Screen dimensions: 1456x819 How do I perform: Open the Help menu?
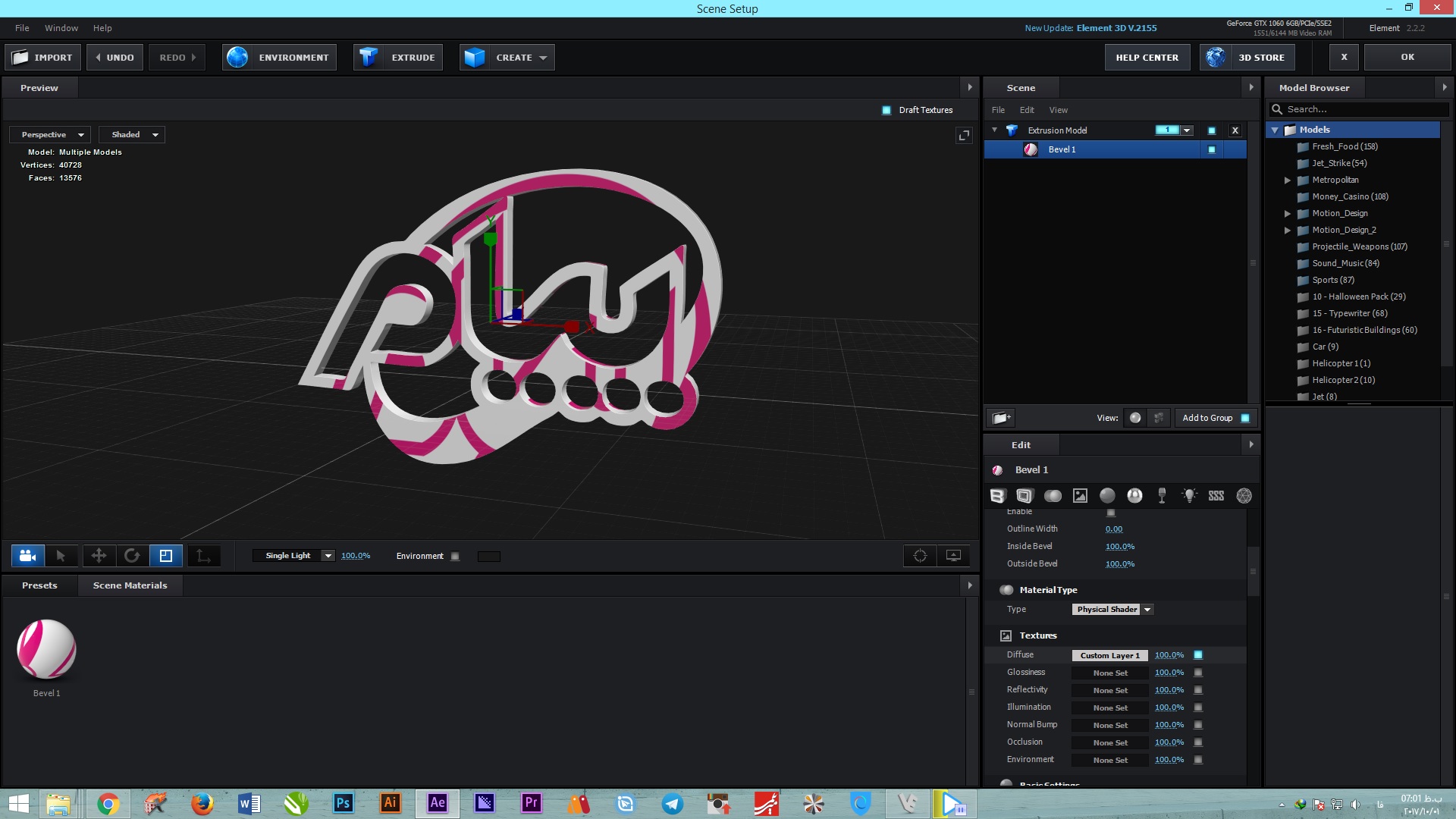(102, 28)
